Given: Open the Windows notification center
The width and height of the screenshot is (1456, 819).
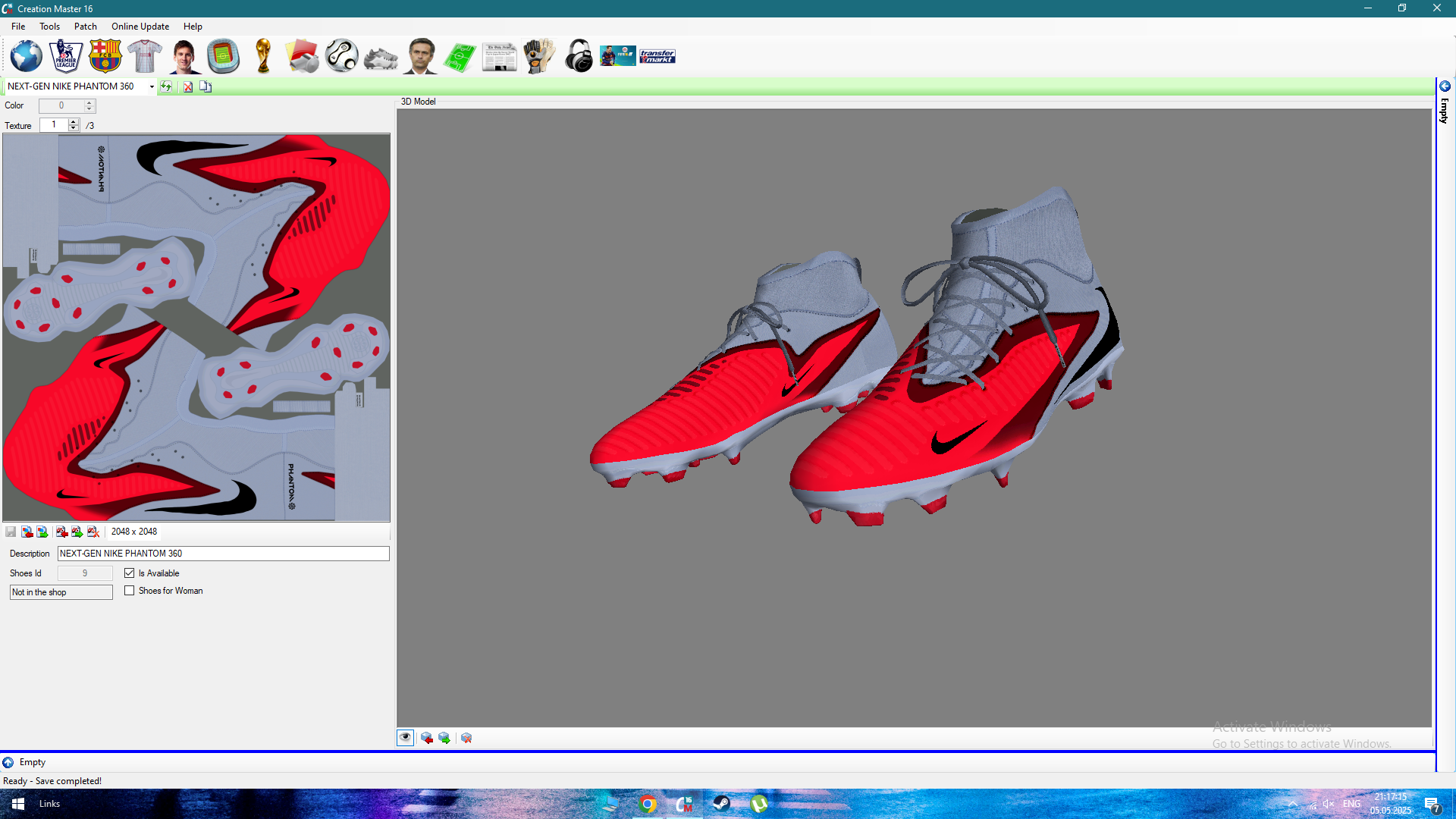Looking at the screenshot, I should pos(1432,805).
